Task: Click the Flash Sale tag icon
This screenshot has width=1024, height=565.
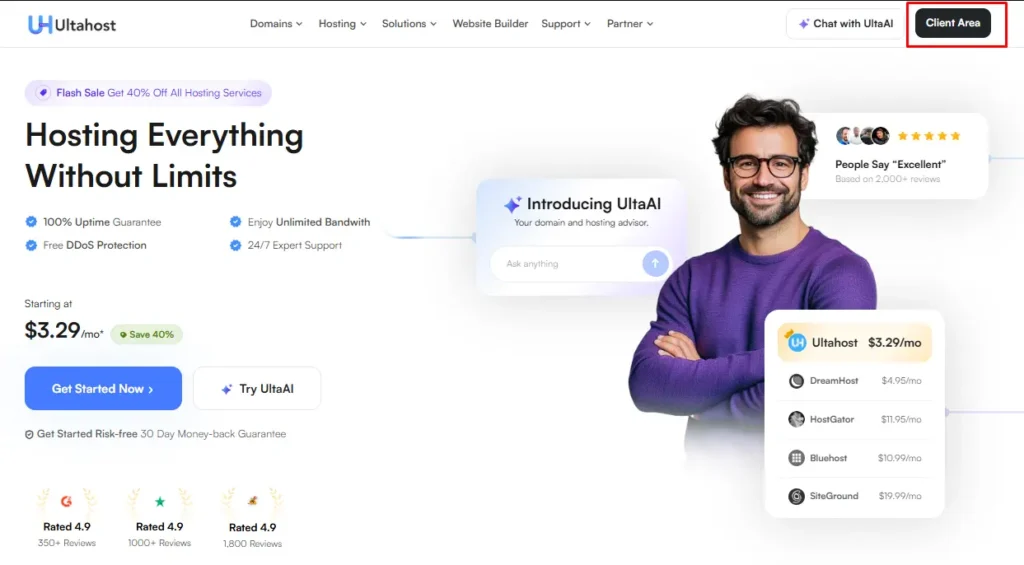Action: click(43, 93)
